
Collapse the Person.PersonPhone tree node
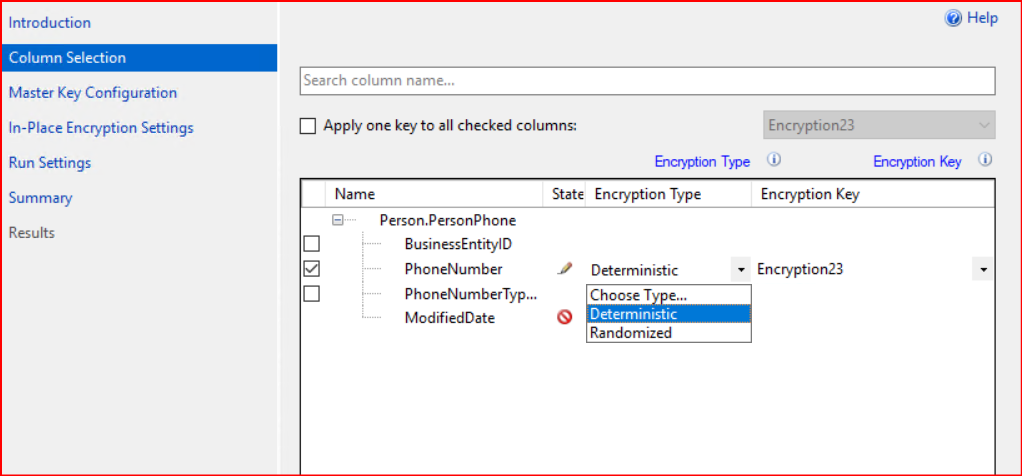pyautogui.click(x=338, y=220)
